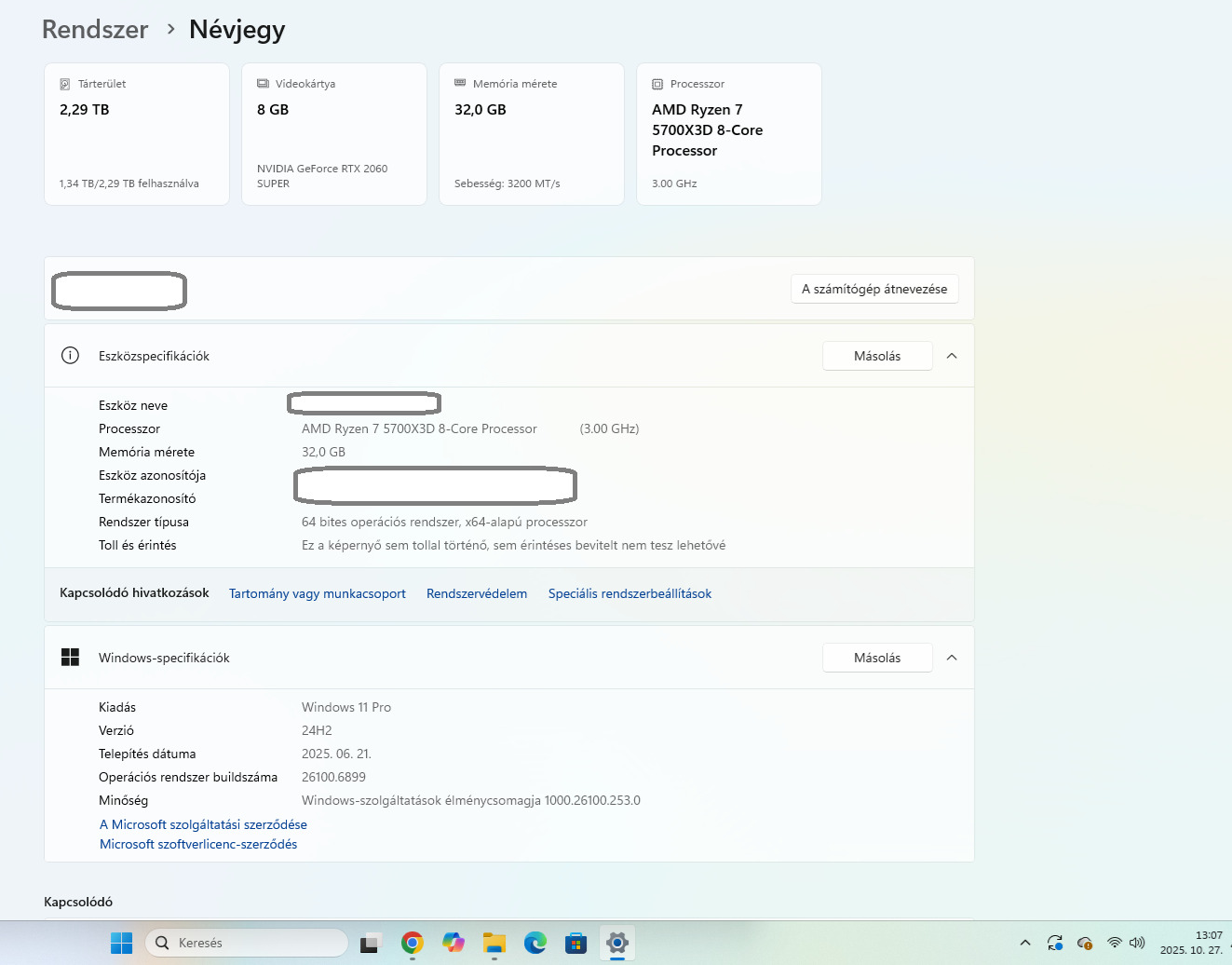Collapse the Eszközspecifikációk section chevron

(952, 356)
